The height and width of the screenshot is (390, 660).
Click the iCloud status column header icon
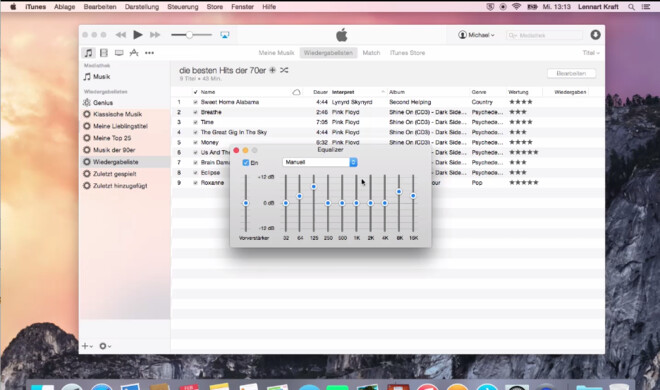(296, 92)
